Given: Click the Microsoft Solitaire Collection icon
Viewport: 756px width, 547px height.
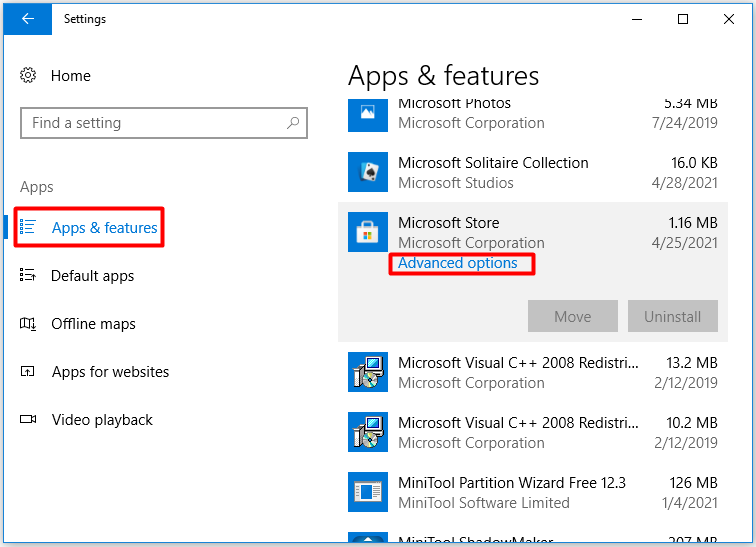Looking at the screenshot, I should pos(367,172).
